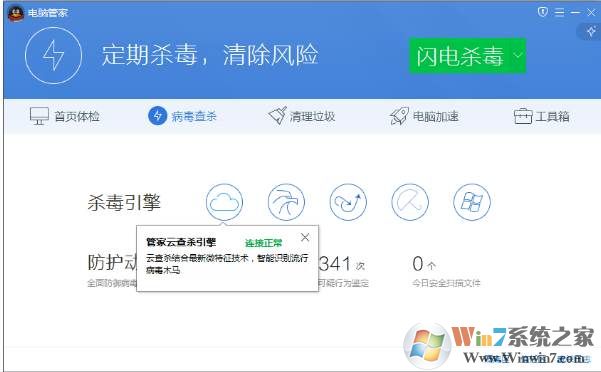Start scan with the green 闪电杀毒 button
This screenshot has height=372, width=601.
tap(460, 56)
